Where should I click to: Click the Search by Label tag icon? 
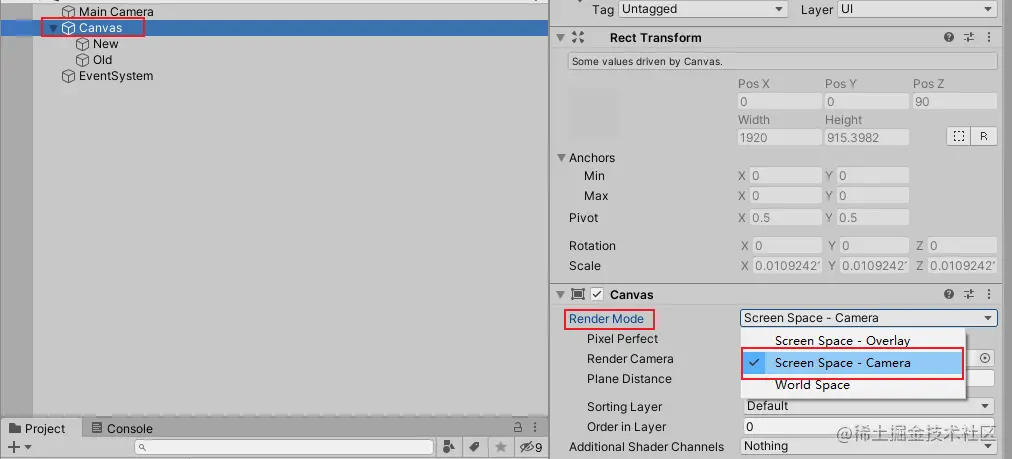(x=474, y=447)
